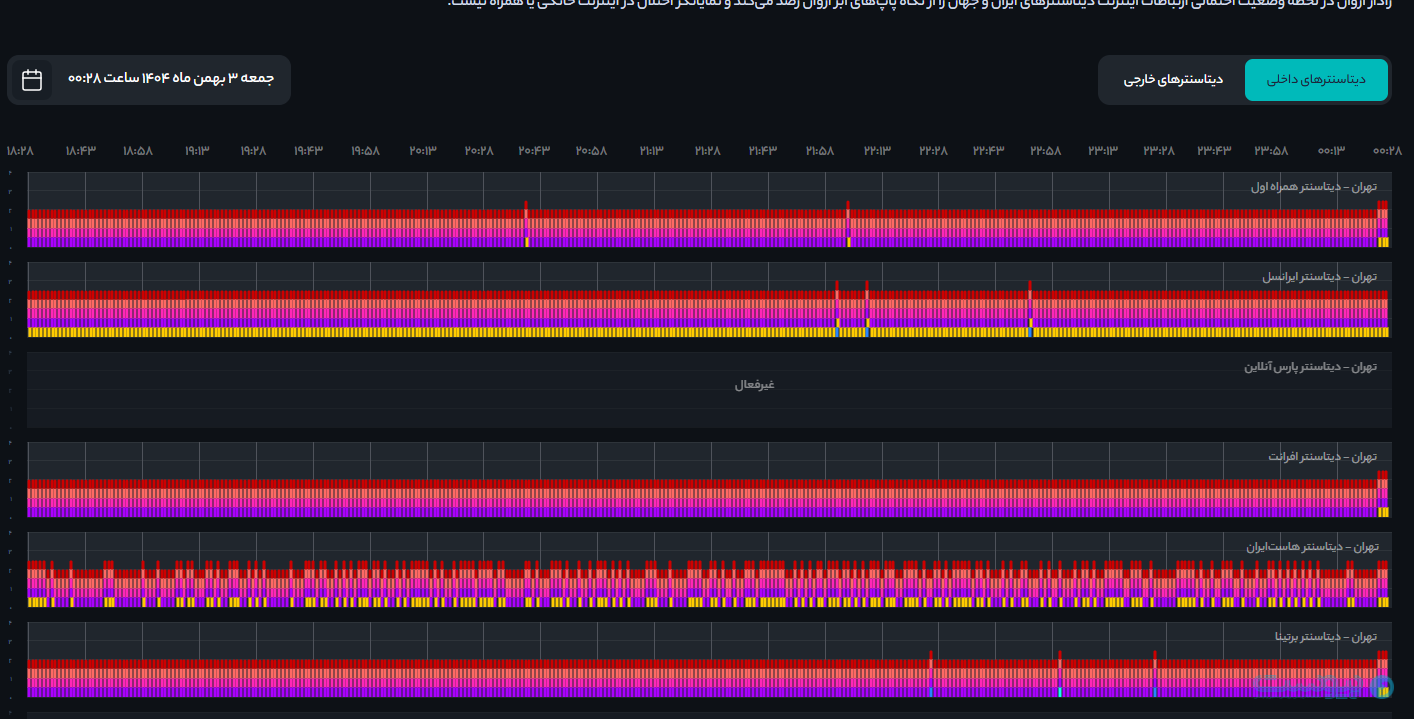Select the earliest ۱۸:۲۸ timeline label
The height and width of the screenshot is (719, 1414).
coord(20,151)
